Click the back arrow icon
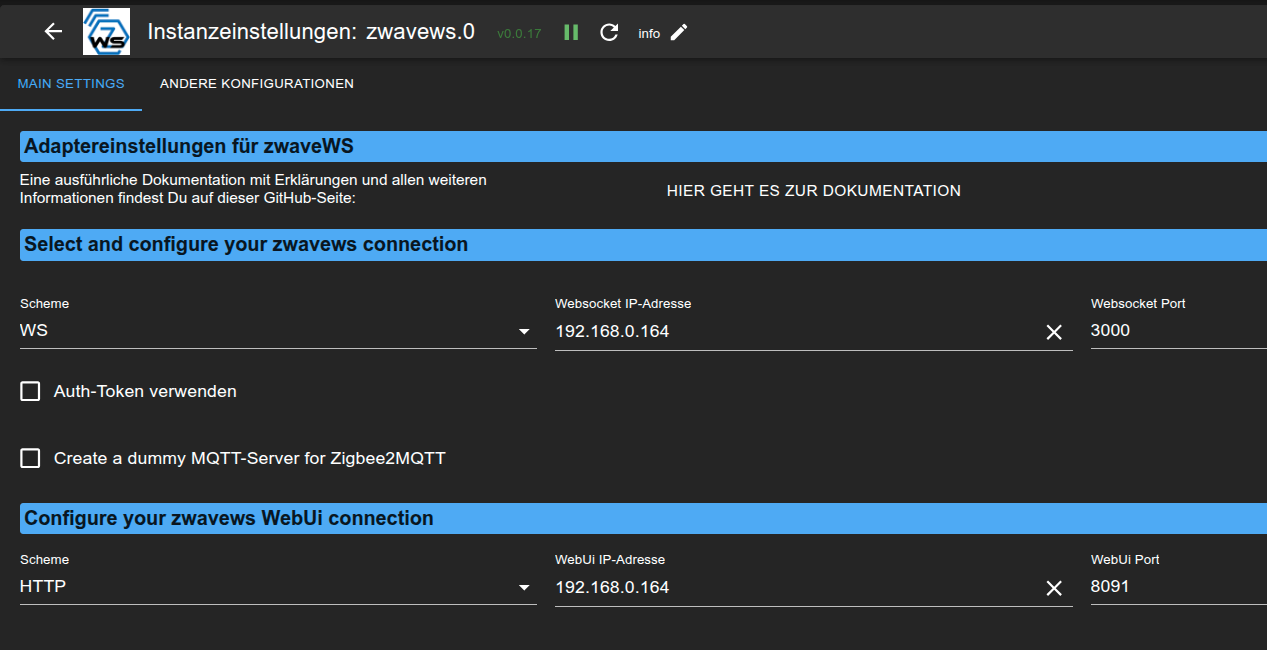This screenshot has width=1267, height=650. [53, 32]
